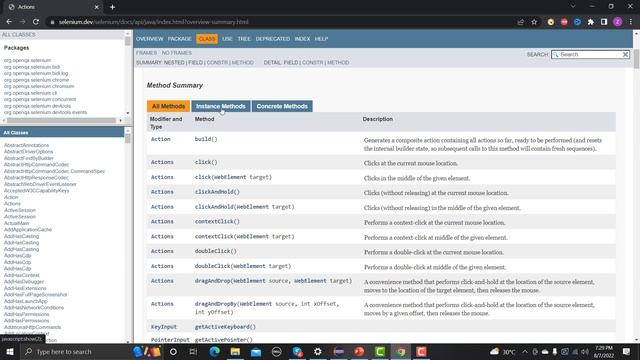The height and width of the screenshot is (360, 640).
Task: Open the USE navigation item
Action: coord(227,39)
